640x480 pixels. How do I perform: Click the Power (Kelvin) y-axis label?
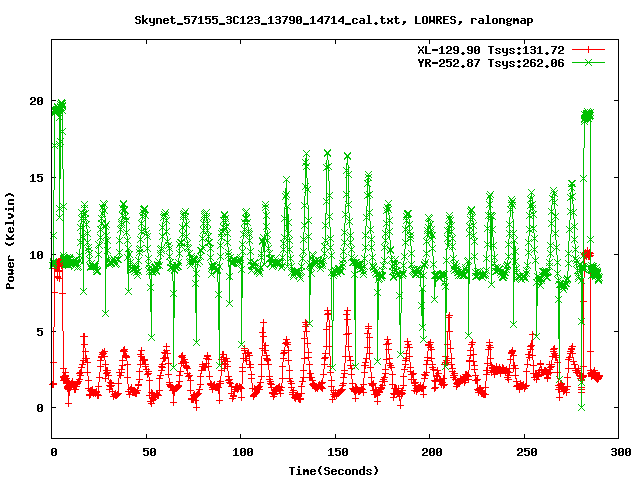tap(10, 241)
